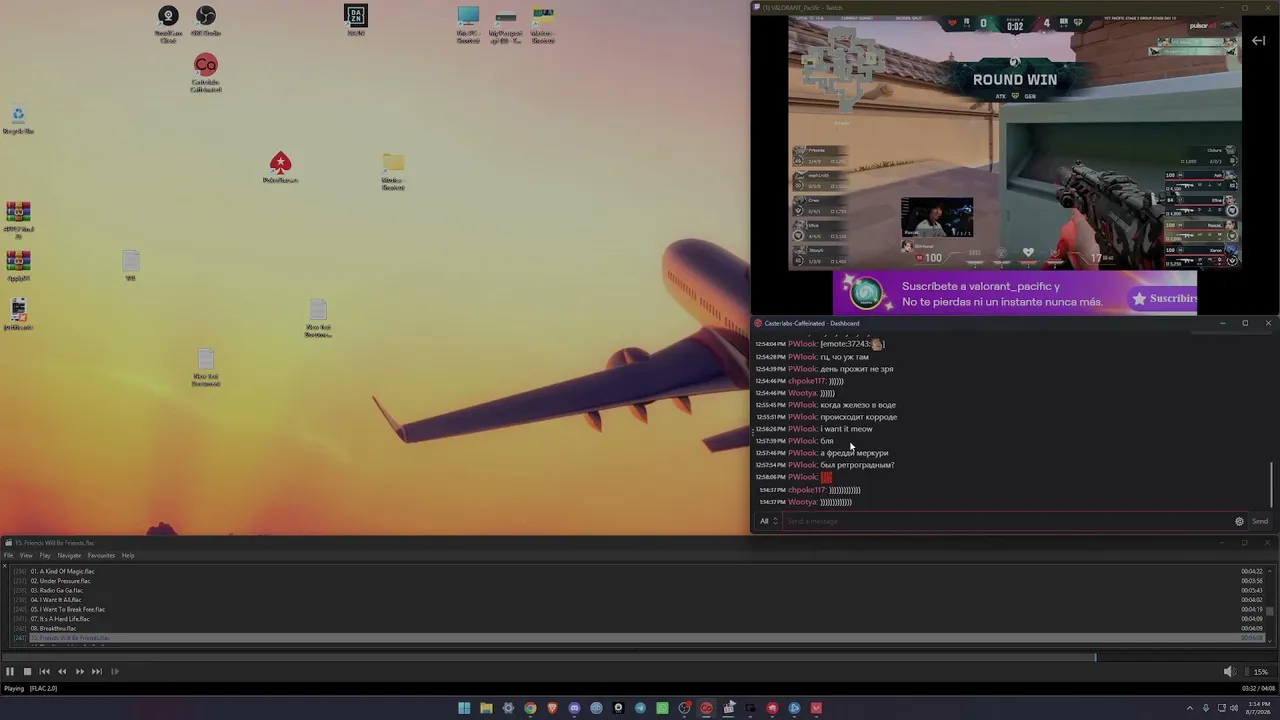Click the chat message input field

click(1008, 521)
